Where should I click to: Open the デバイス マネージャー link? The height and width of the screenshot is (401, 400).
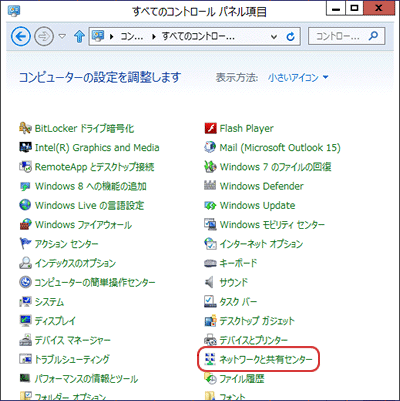click(x=72, y=340)
